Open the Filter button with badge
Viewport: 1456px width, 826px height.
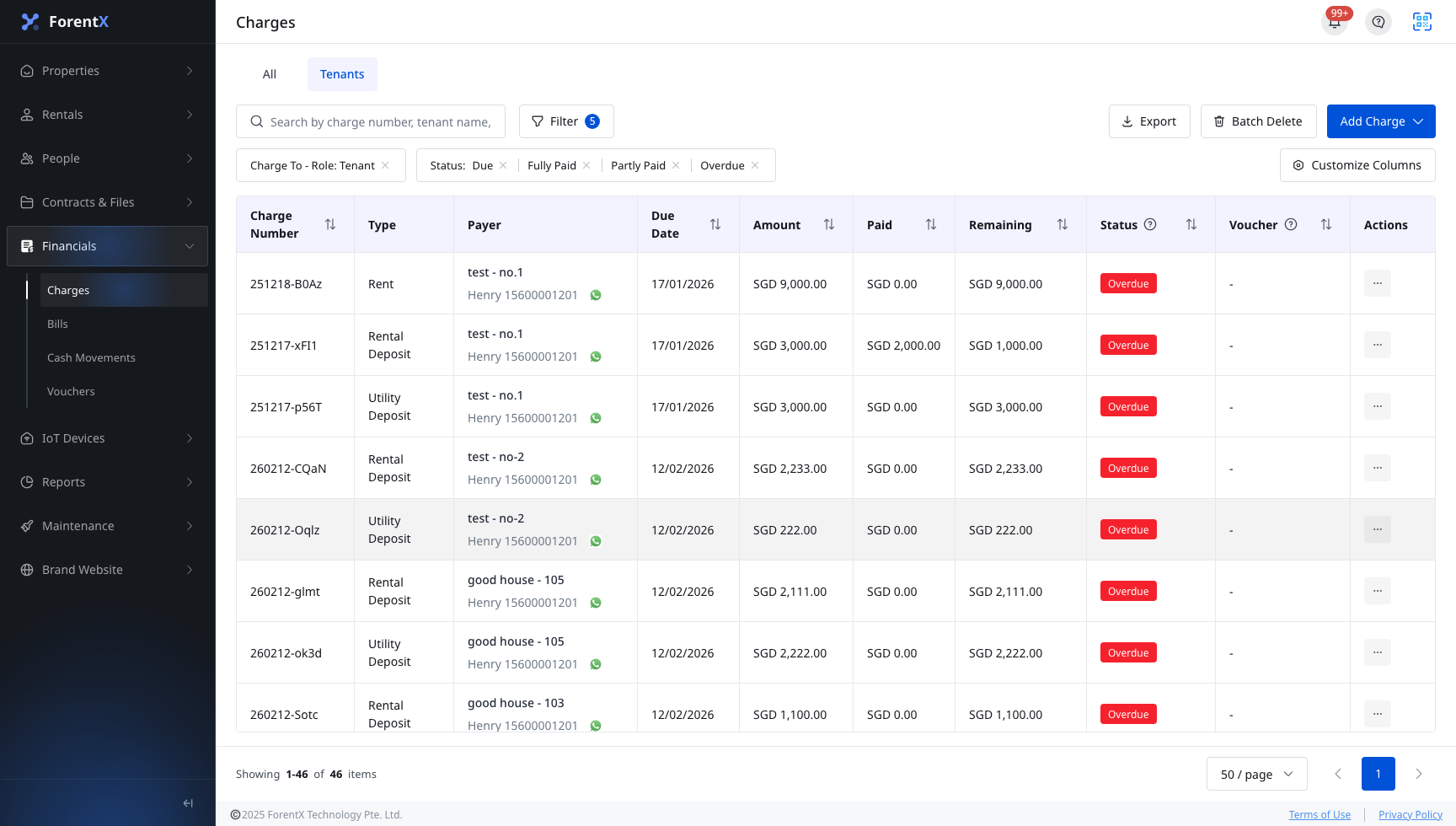(566, 121)
